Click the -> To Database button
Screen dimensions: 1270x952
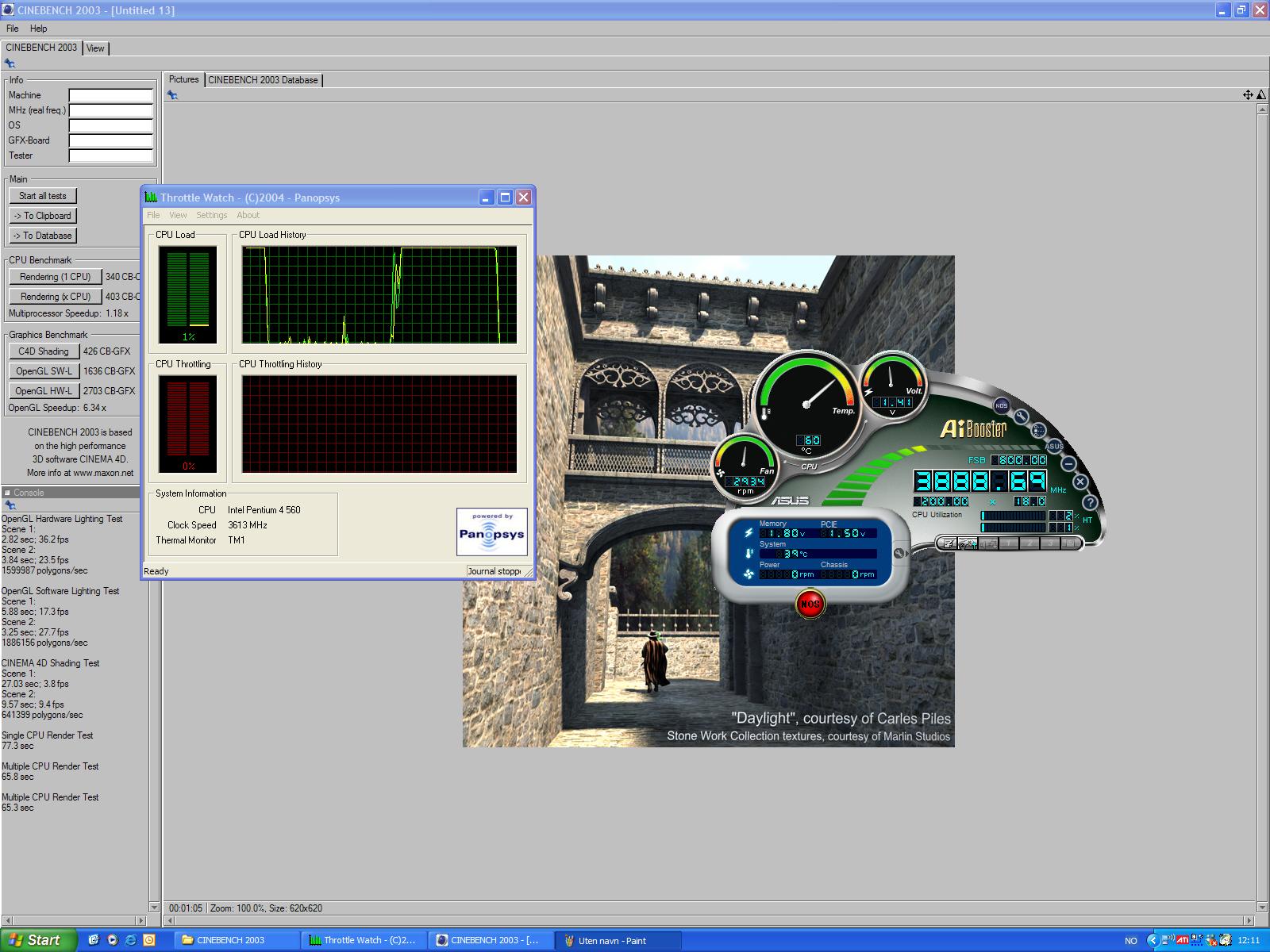point(43,236)
